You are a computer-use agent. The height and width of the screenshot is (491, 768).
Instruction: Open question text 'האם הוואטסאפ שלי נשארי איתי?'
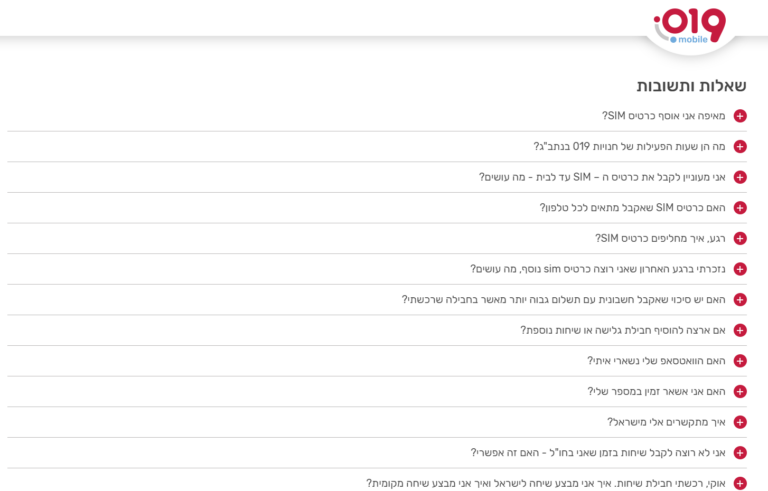tap(656, 360)
